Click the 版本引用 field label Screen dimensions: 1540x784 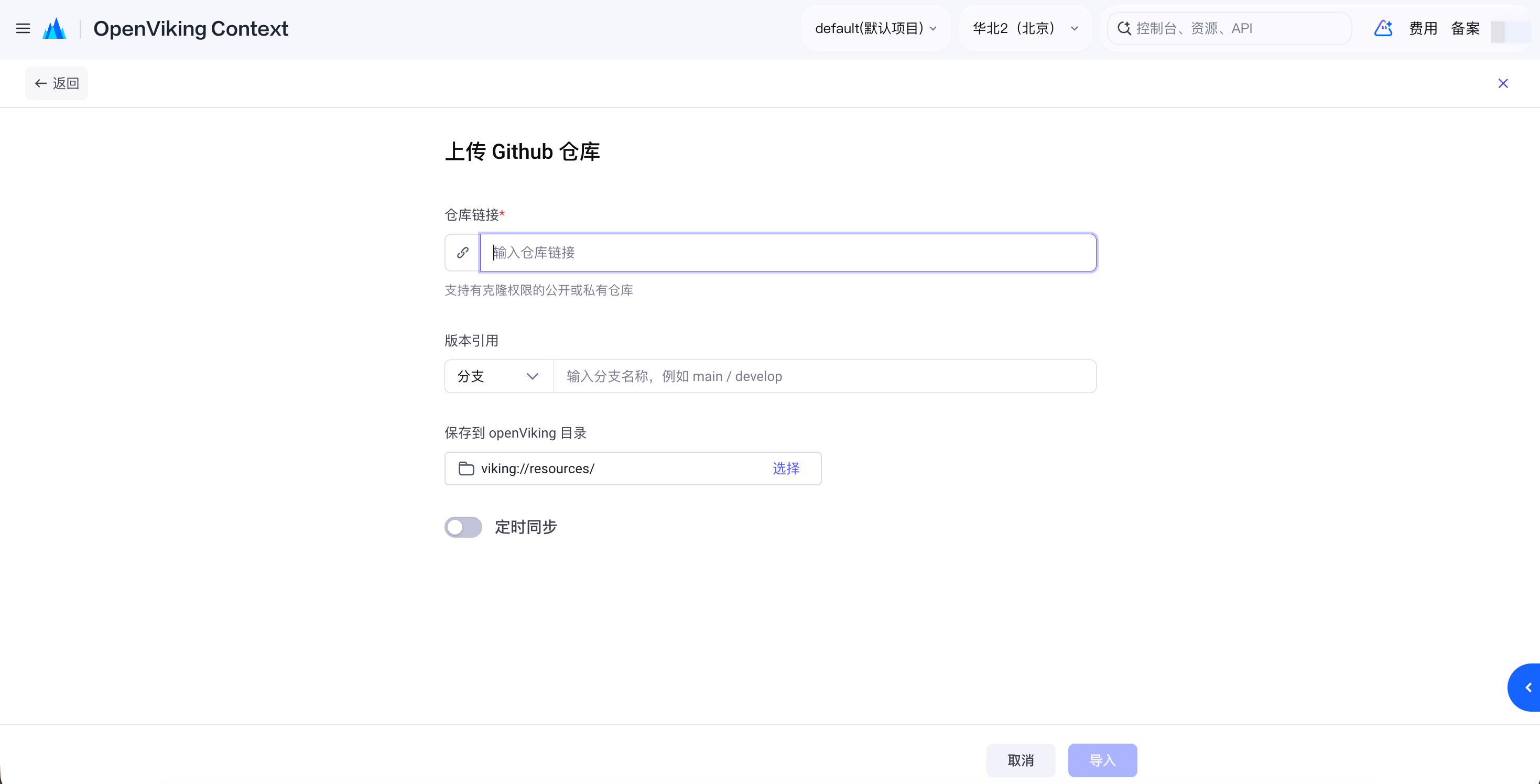(x=472, y=341)
